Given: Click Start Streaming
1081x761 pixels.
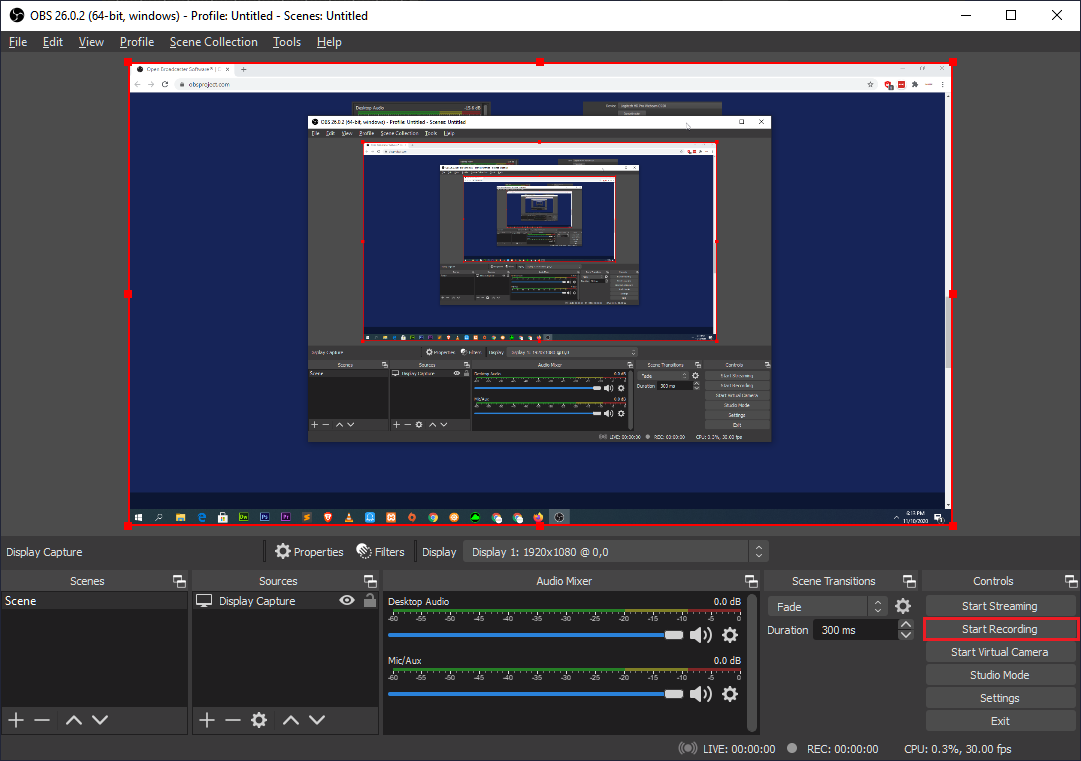Looking at the screenshot, I should pyautogui.click(x=1000, y=606).
